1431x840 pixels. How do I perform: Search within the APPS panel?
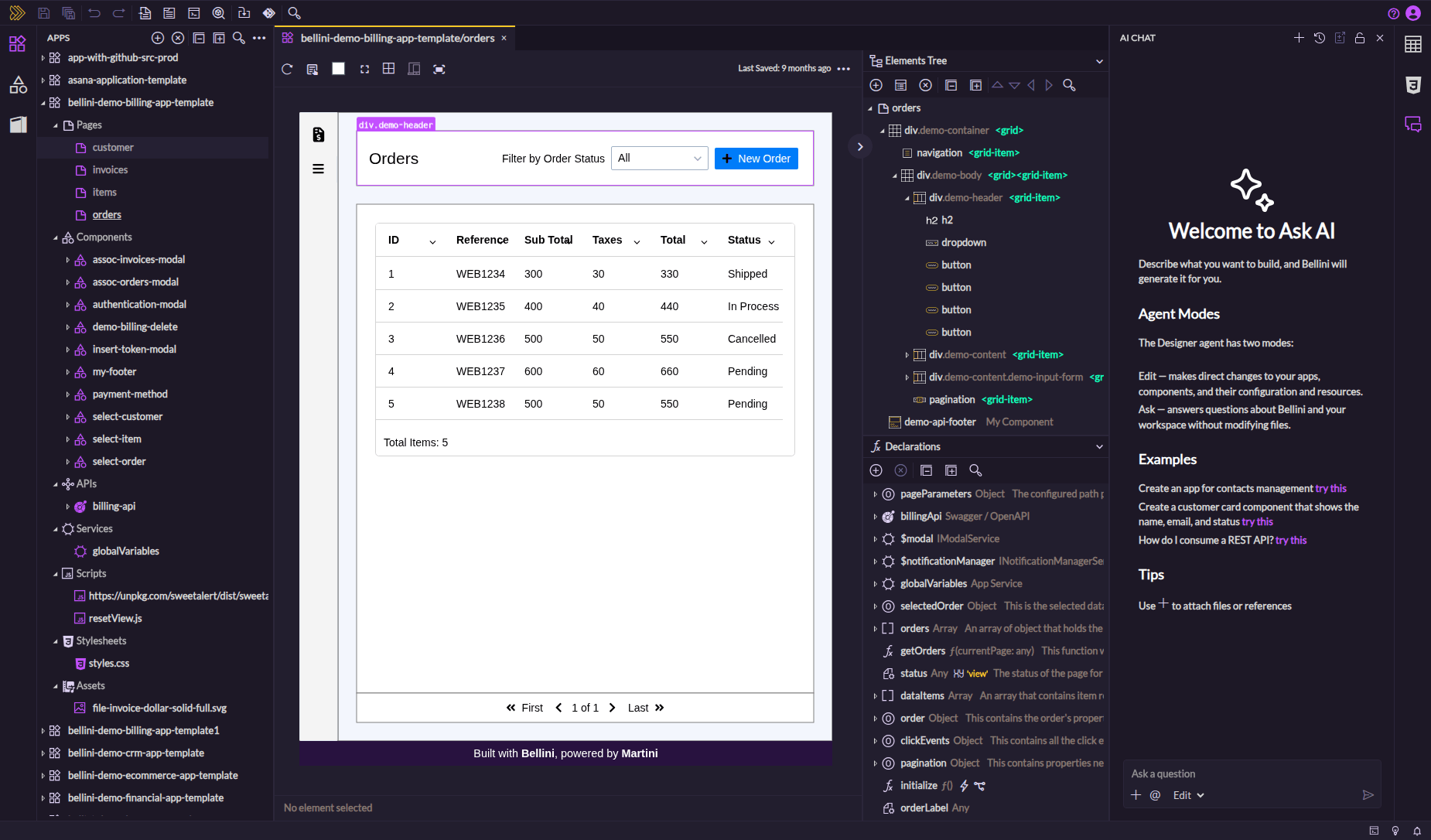pos(239,38)
